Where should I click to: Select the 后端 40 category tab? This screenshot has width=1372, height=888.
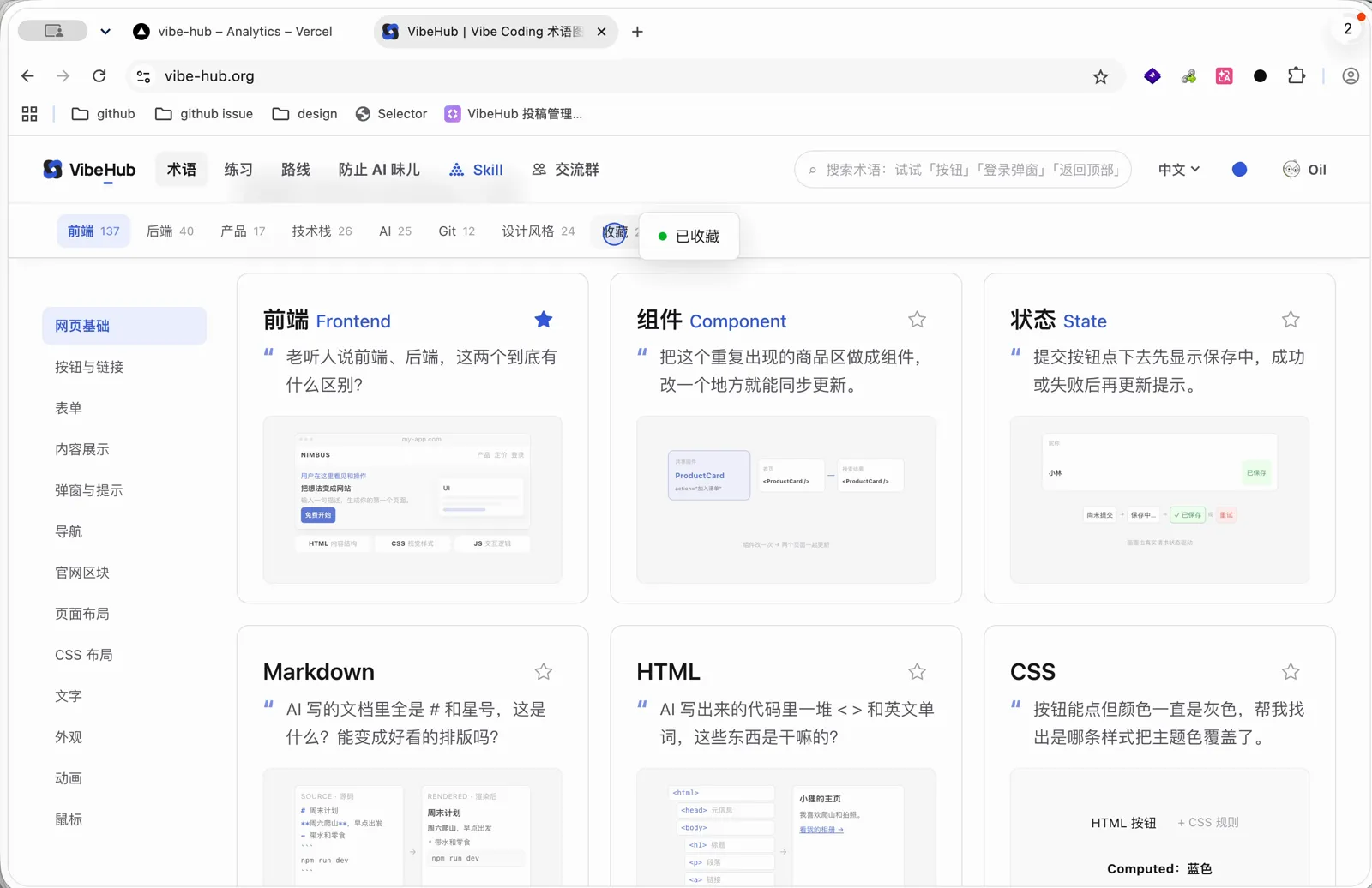(x=170, y=231)
